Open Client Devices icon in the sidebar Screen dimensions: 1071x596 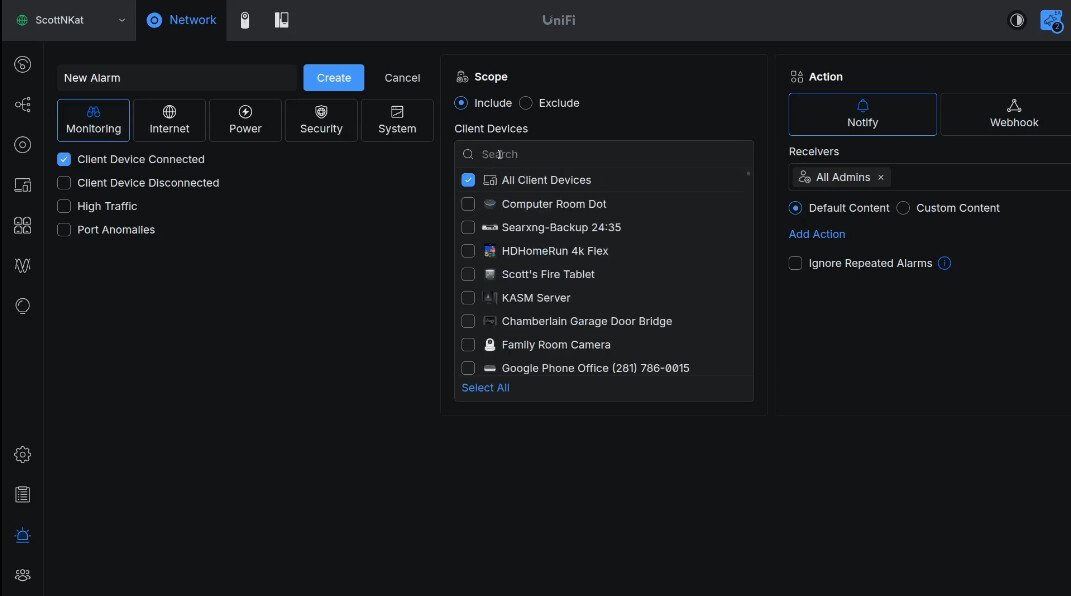[x=22, y=185]
